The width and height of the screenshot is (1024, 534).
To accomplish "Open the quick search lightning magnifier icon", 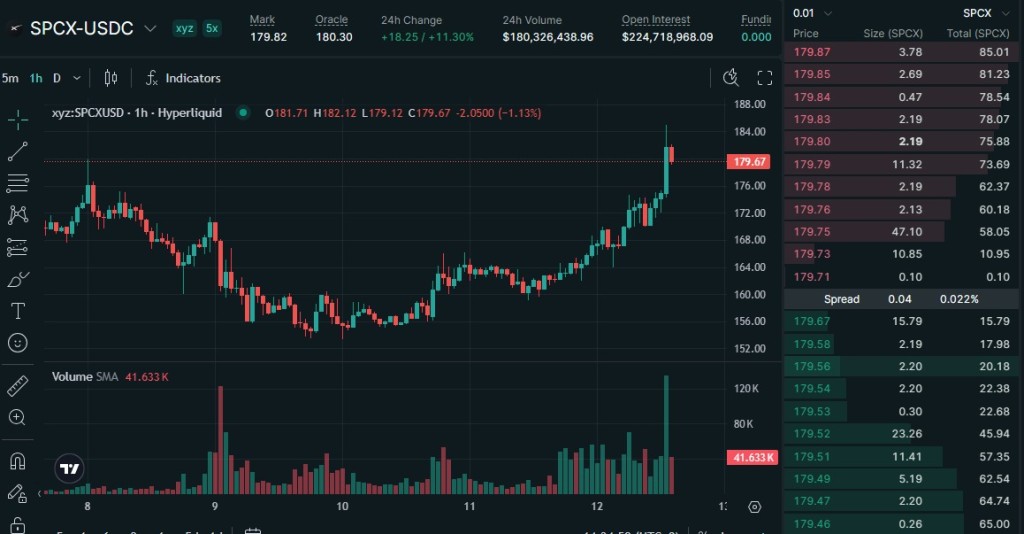I will pos(731,78).
